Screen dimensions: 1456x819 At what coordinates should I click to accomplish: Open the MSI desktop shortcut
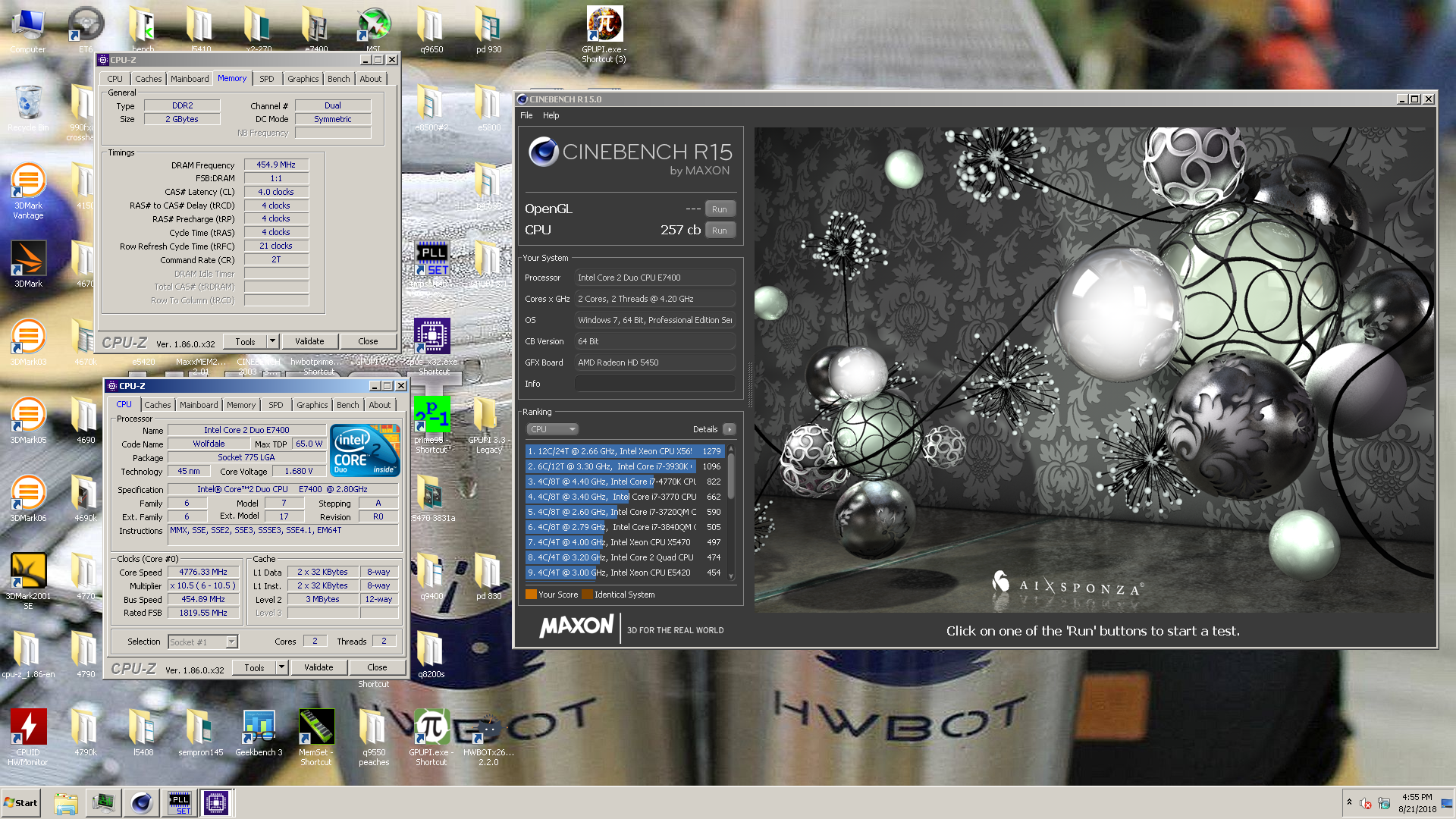coord(374,30)
